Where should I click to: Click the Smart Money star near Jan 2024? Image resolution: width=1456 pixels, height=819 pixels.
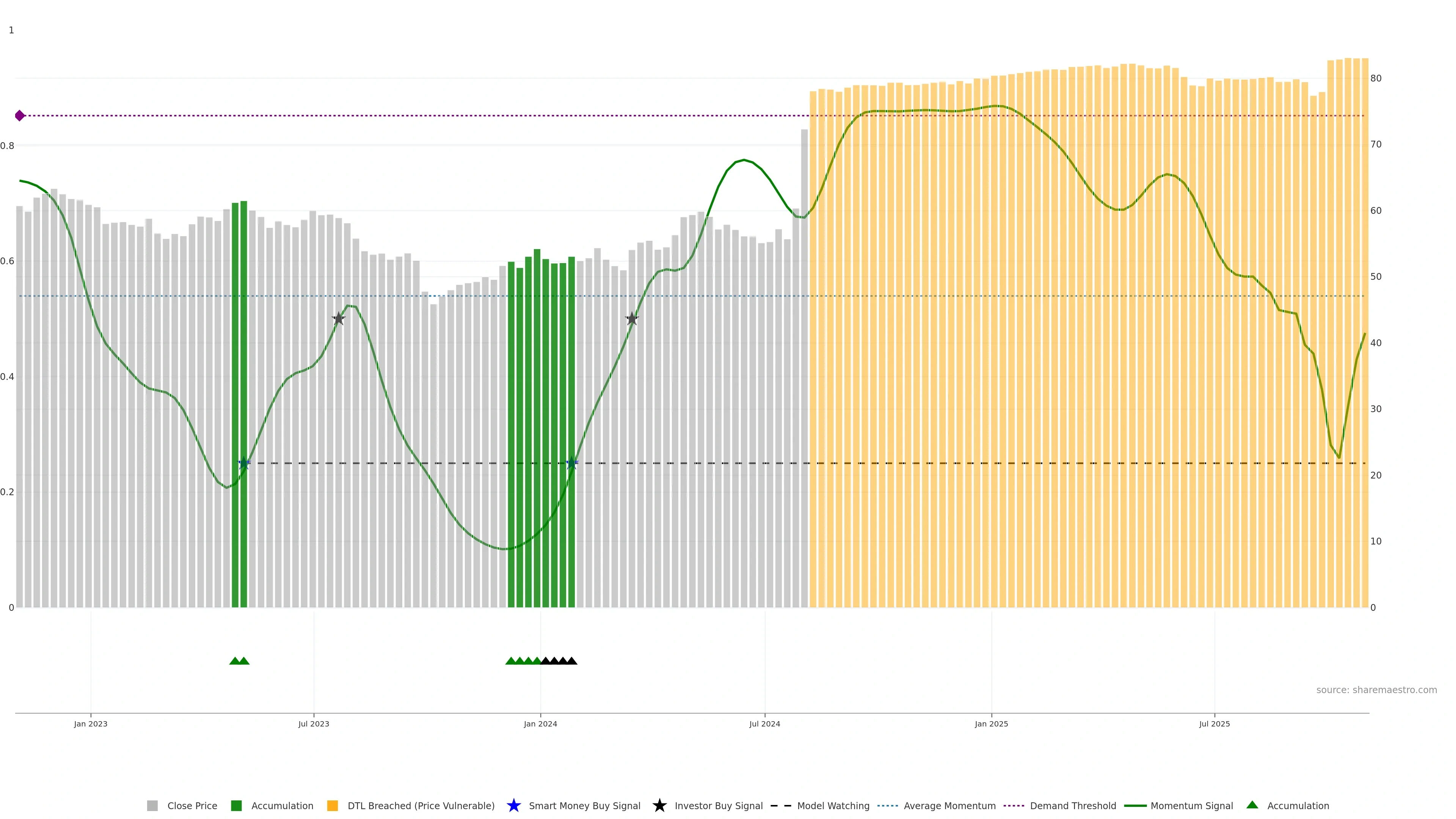[571, 463]
